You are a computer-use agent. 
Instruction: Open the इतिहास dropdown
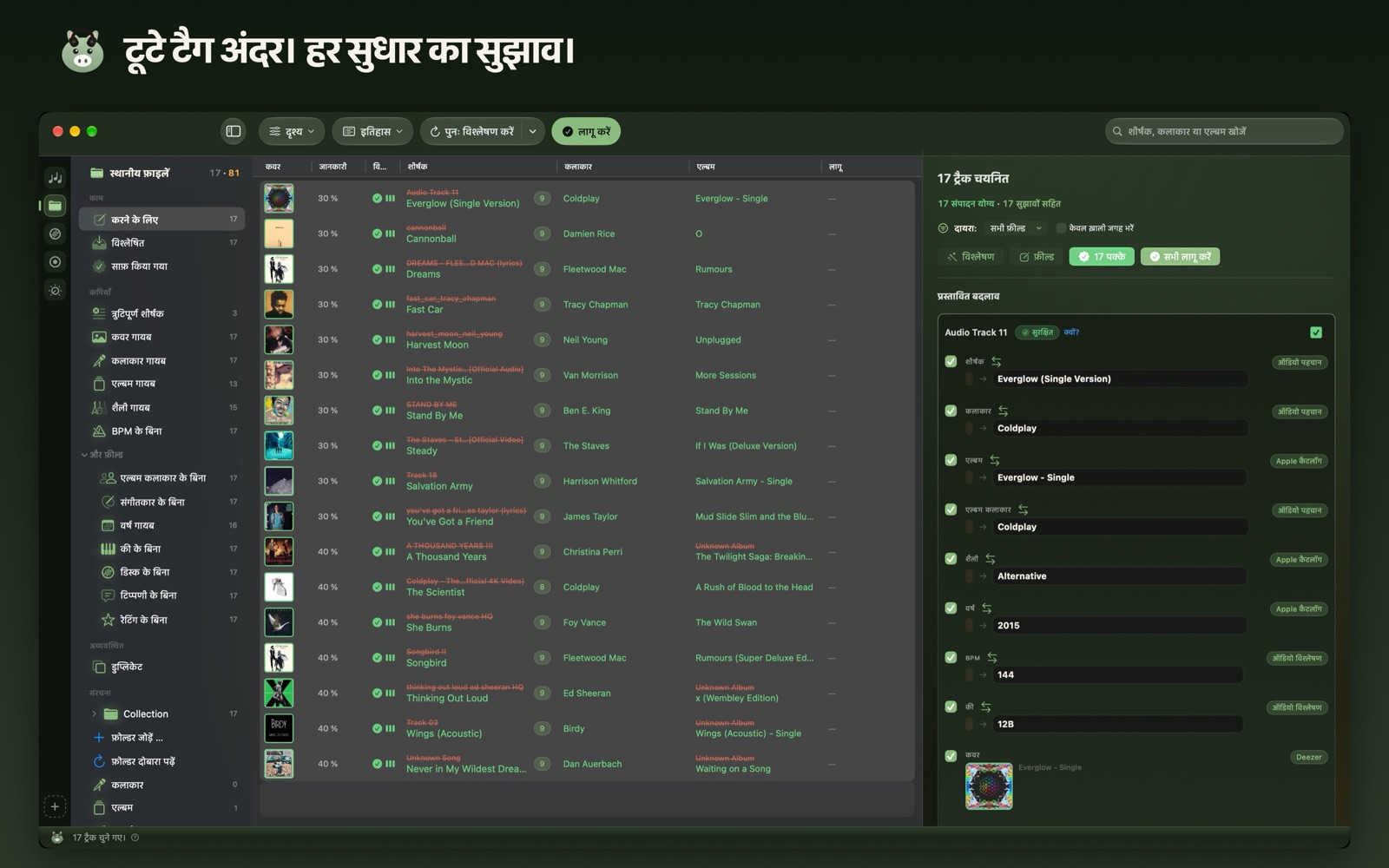coord(372,131)
